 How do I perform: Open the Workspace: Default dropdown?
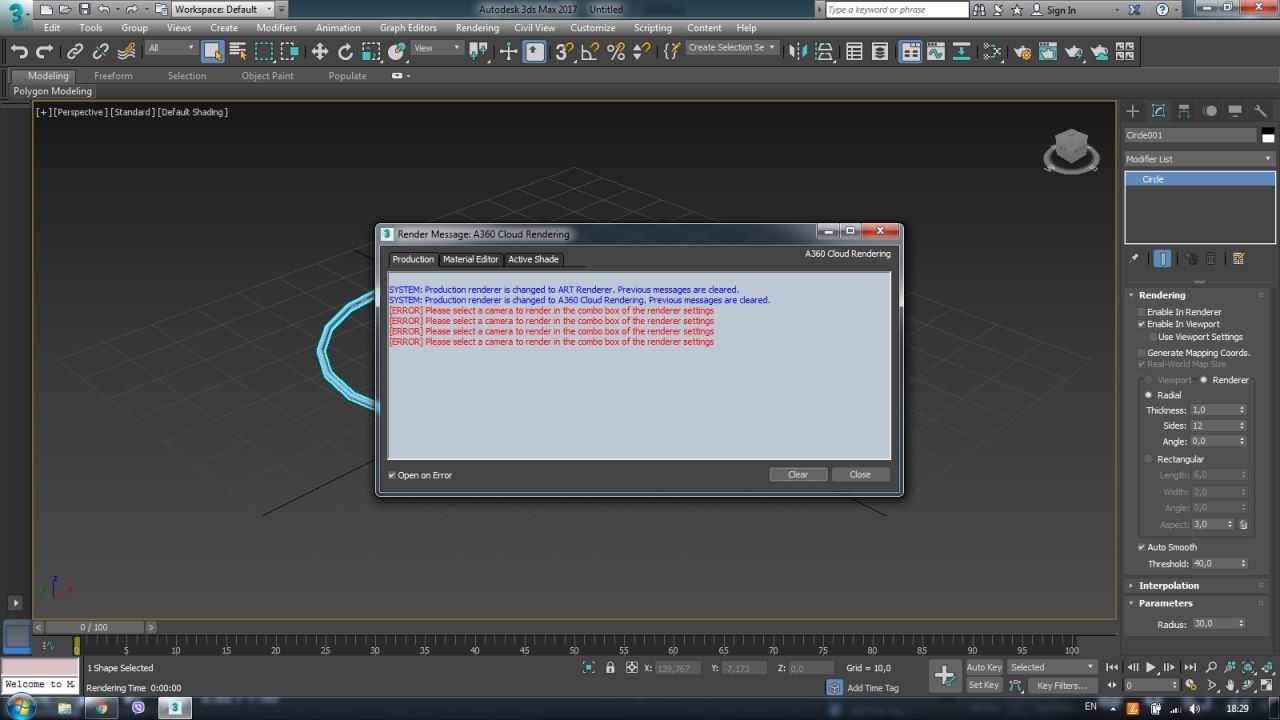click(223, 9)
